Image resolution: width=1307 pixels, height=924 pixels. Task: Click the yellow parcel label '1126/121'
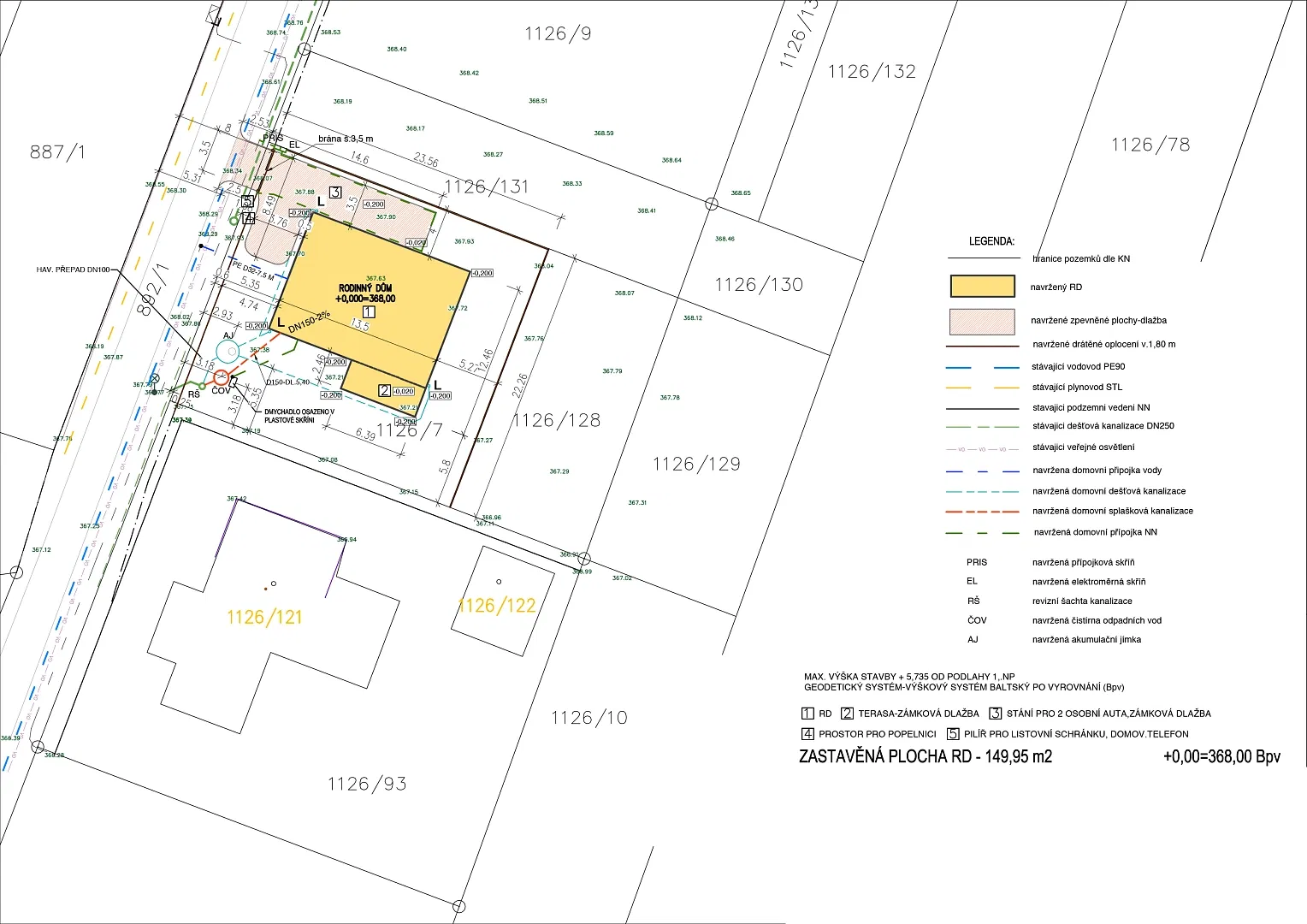tap(264, 617)
